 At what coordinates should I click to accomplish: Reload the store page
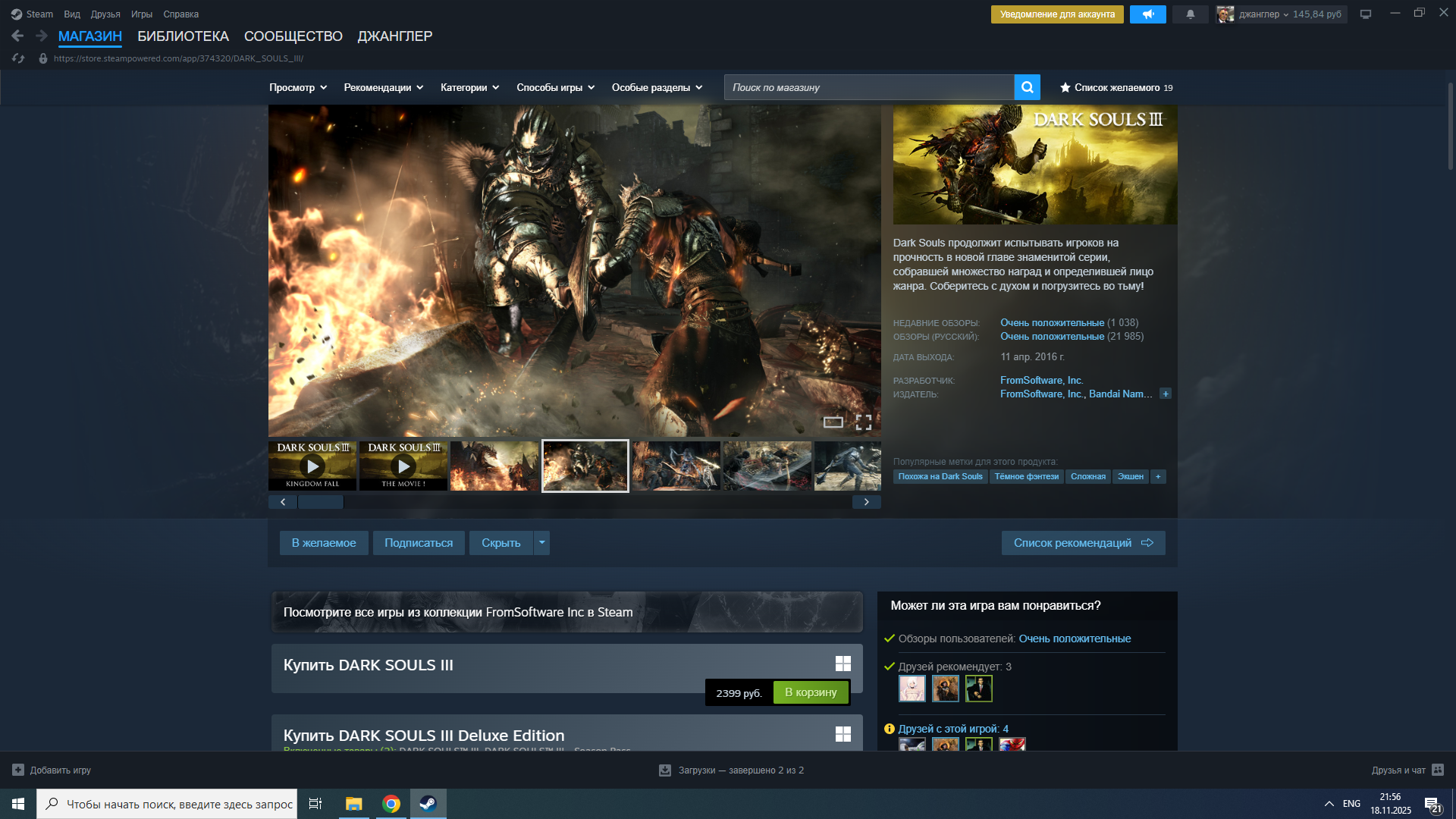pyautogui.click(x=18, y=58)
